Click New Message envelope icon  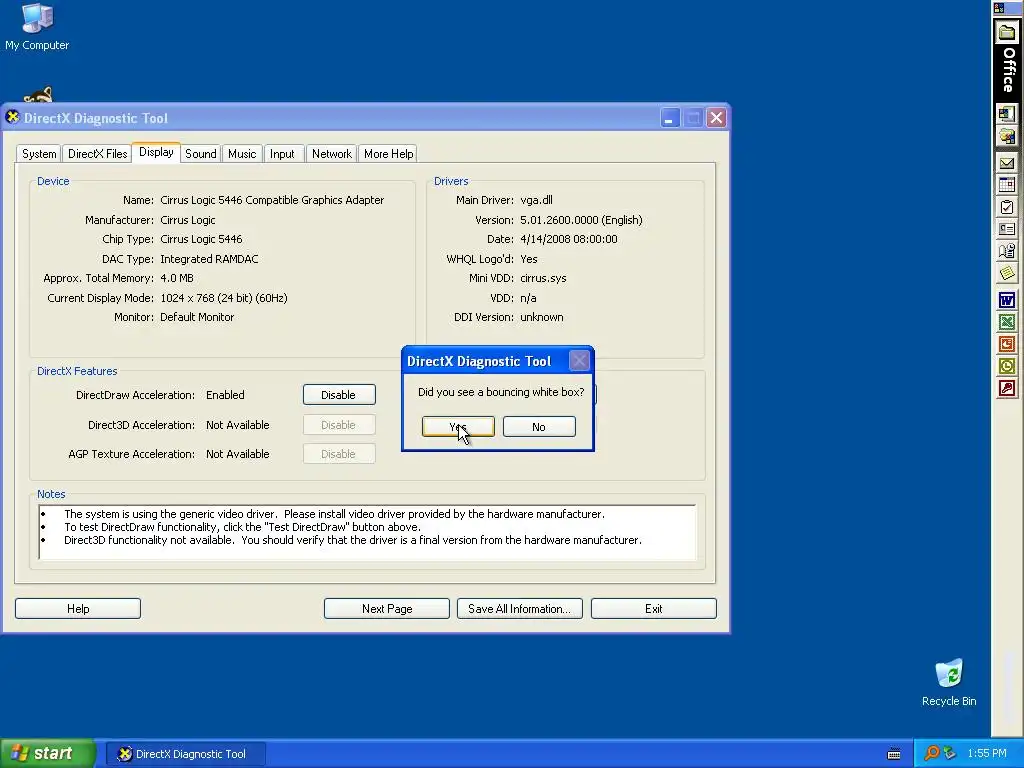point(1007,163)
